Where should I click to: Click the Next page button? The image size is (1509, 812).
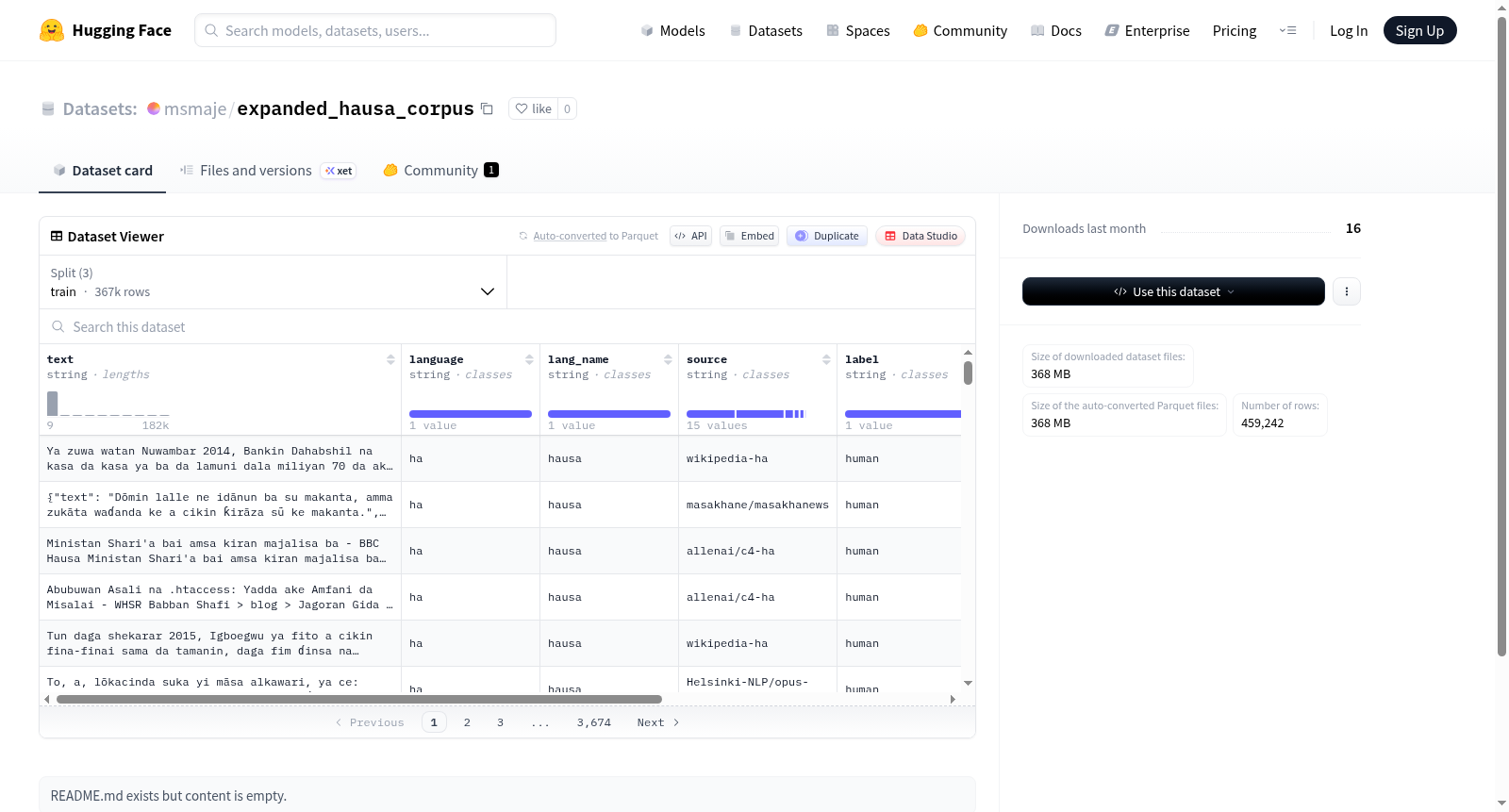[658, 722]
